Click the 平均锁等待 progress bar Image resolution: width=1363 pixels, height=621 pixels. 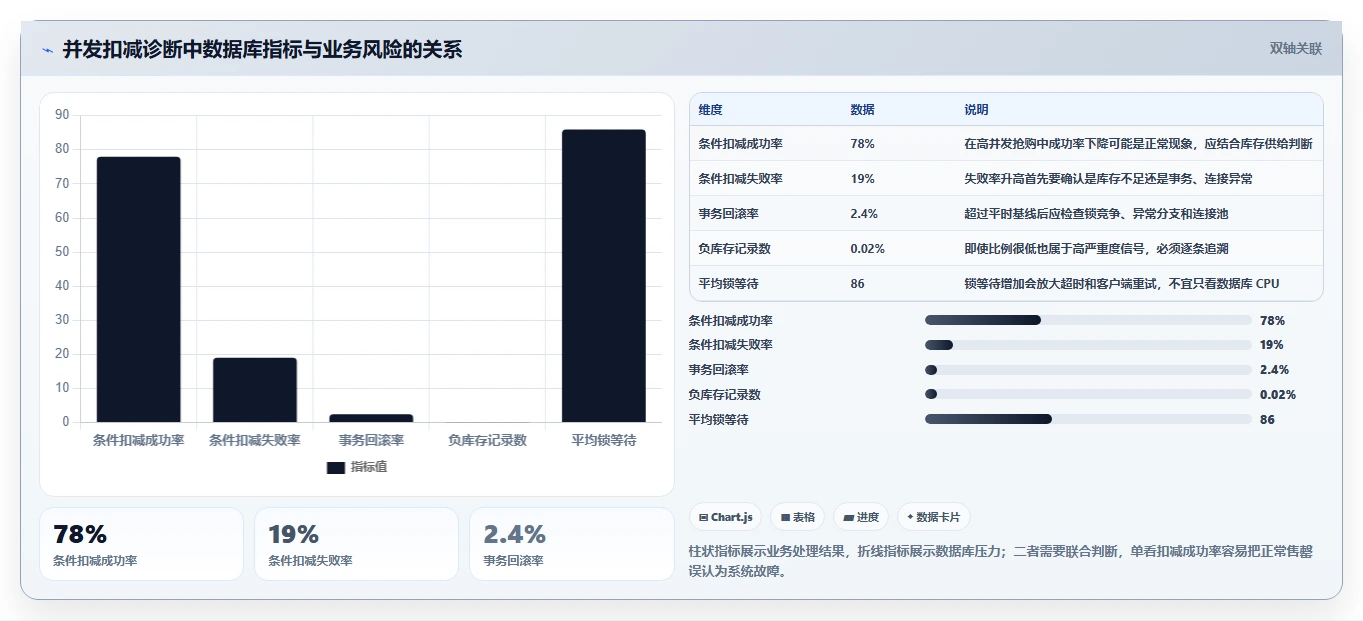click(x=1088, y=420)
